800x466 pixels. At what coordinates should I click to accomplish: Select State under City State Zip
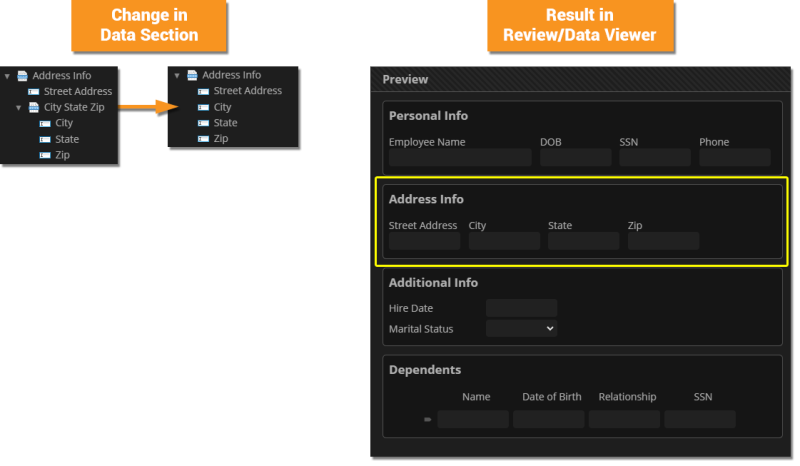[x=67, y=139]
